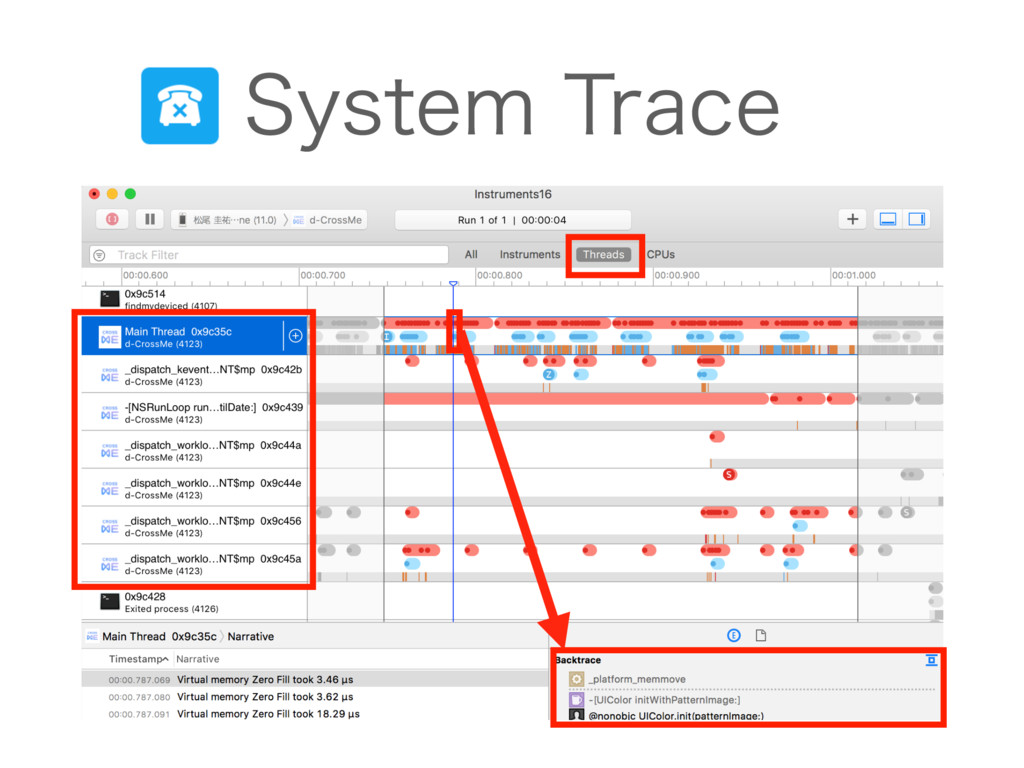Click Main Thread 0x9c35c in detail path

coord(159,636)
